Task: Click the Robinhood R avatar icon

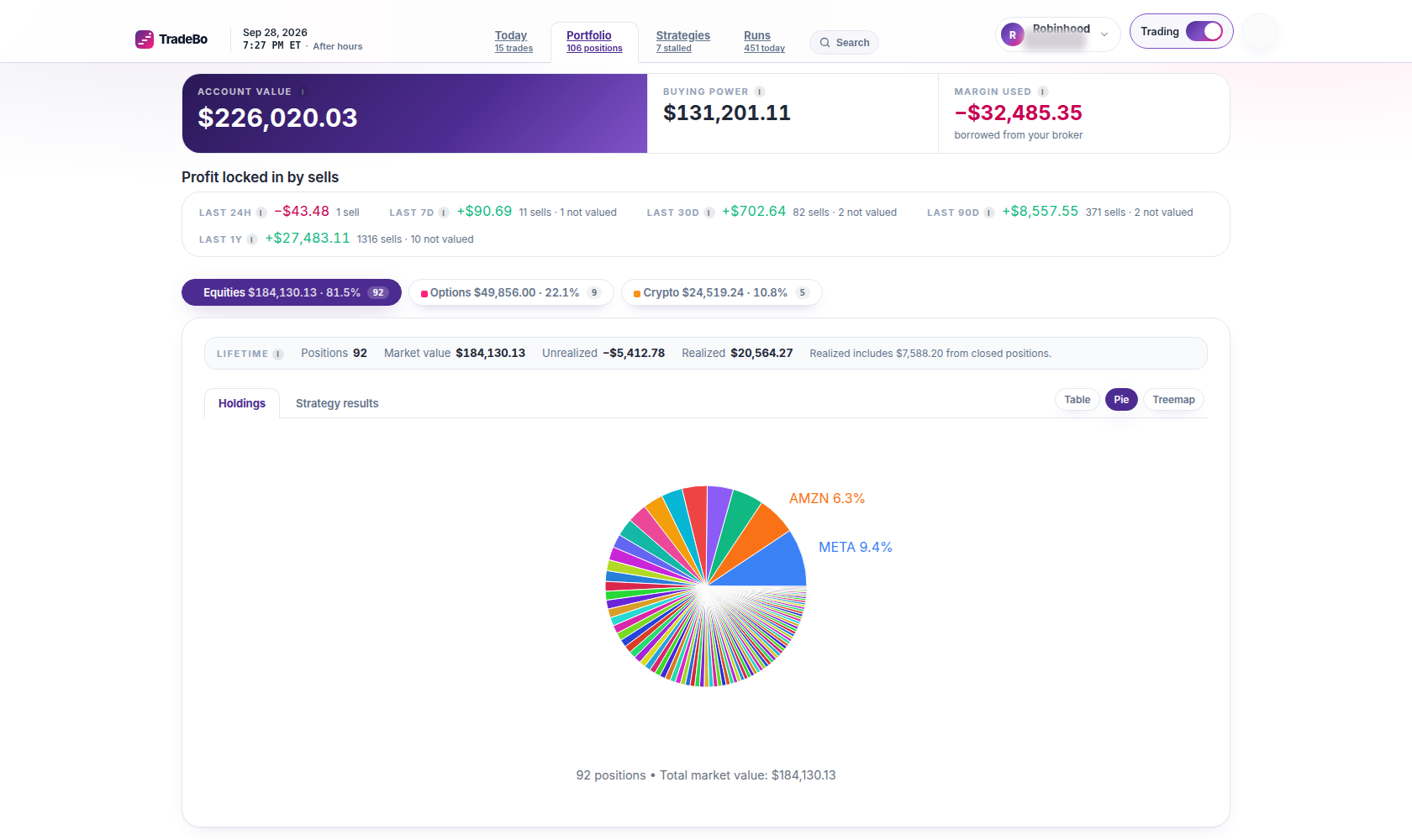Action: pos(1013,35)
